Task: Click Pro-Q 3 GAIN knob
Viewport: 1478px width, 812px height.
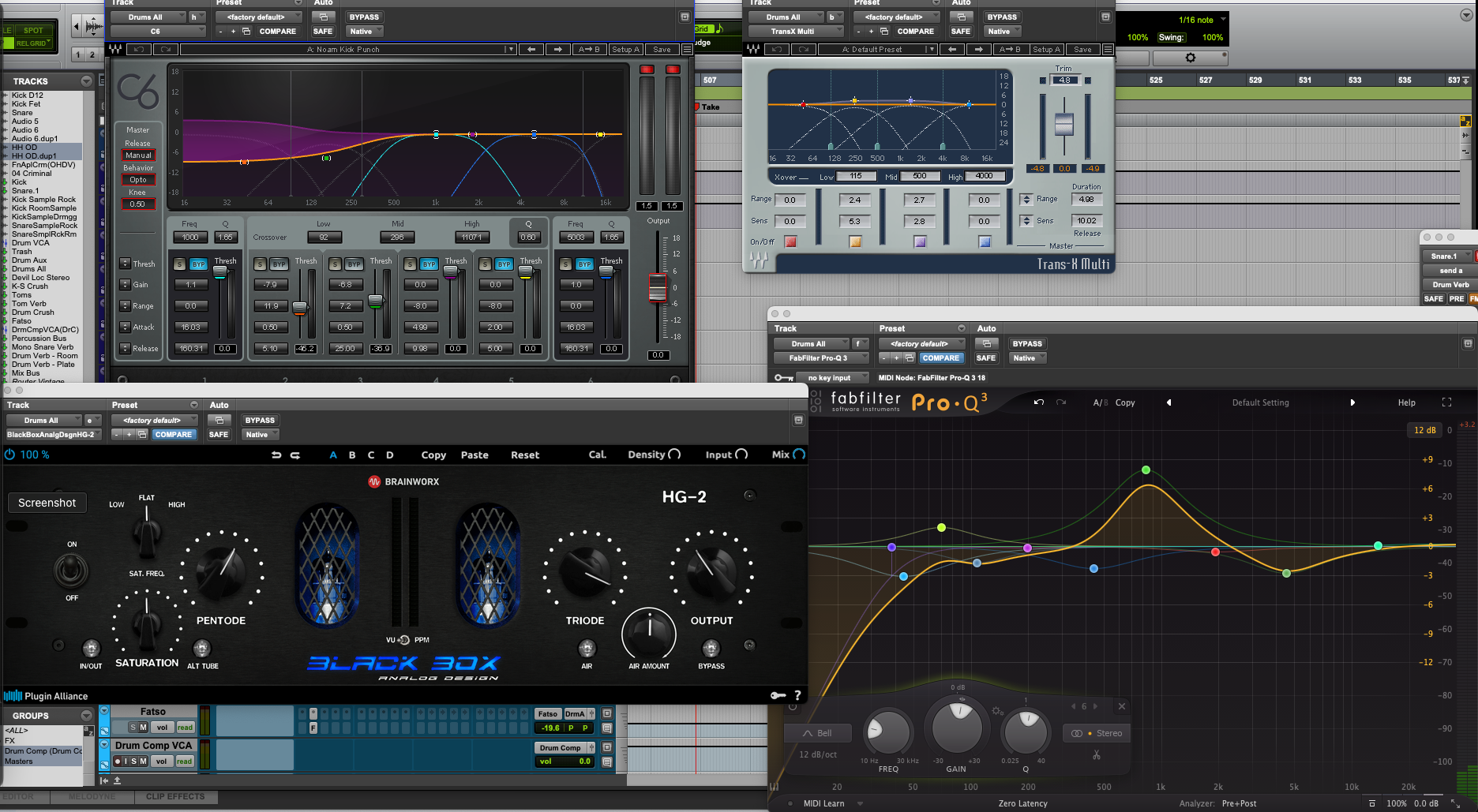Action: click(x=957, y=726)
